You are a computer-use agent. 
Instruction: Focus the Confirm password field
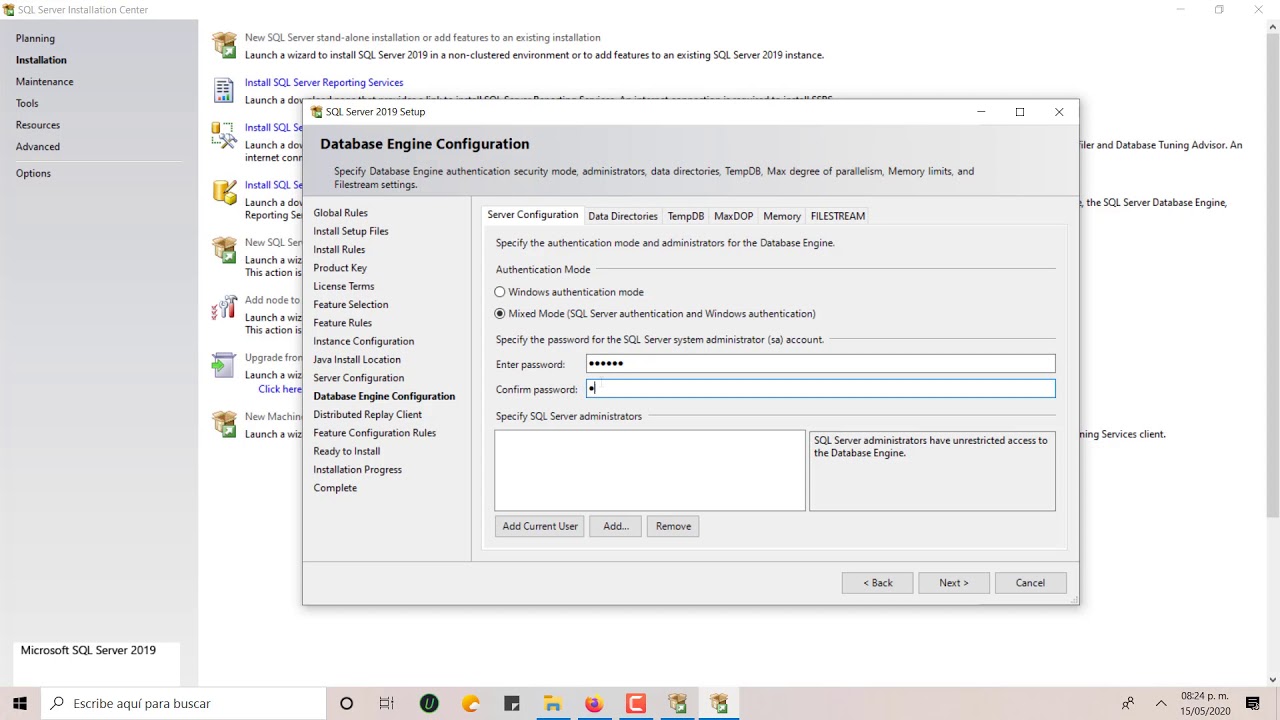[x=820, y=388]
